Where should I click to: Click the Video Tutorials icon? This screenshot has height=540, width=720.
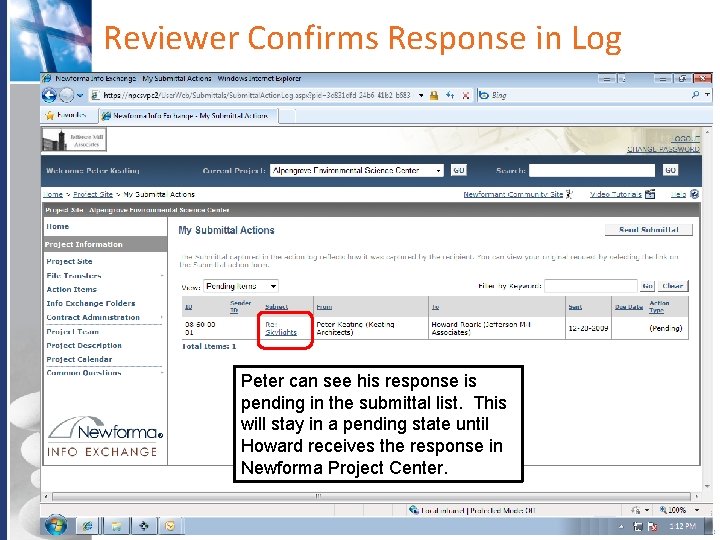point(650,194)
